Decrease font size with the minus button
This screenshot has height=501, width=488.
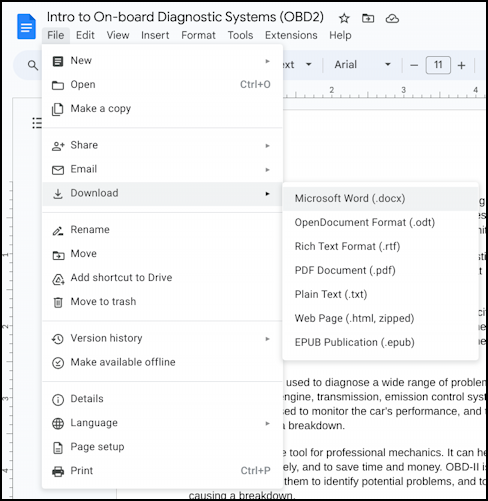pos(414,65)
